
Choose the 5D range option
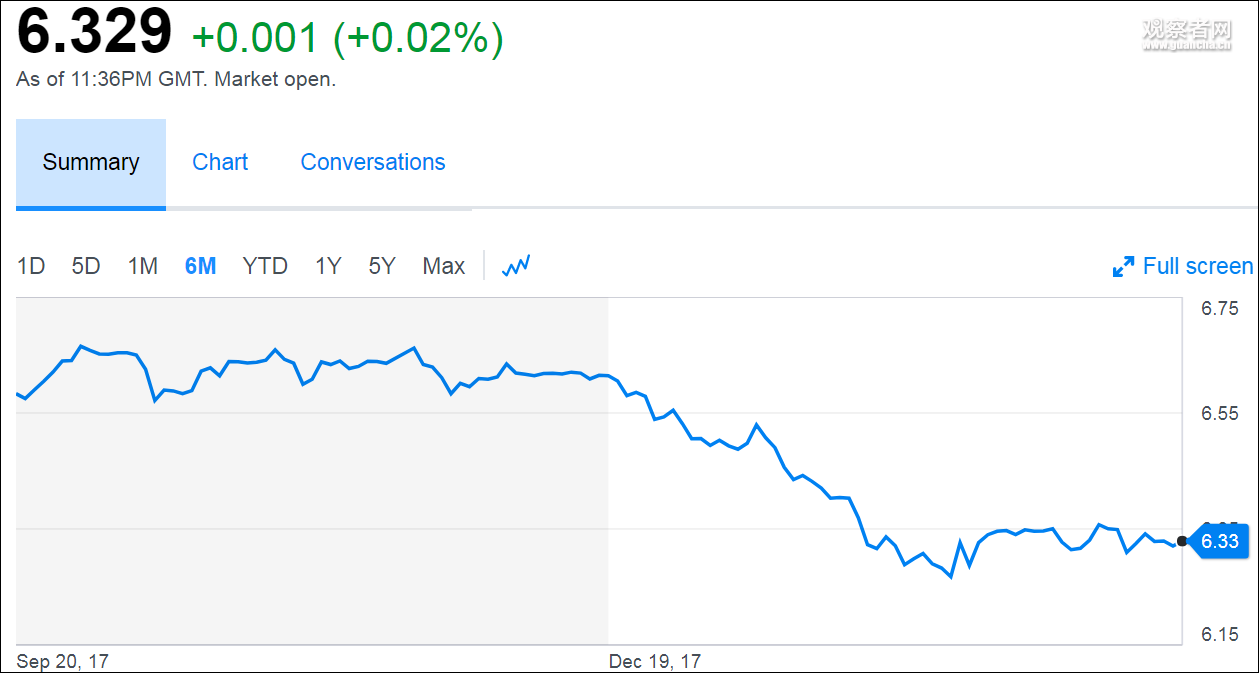(x=86, y=266)
